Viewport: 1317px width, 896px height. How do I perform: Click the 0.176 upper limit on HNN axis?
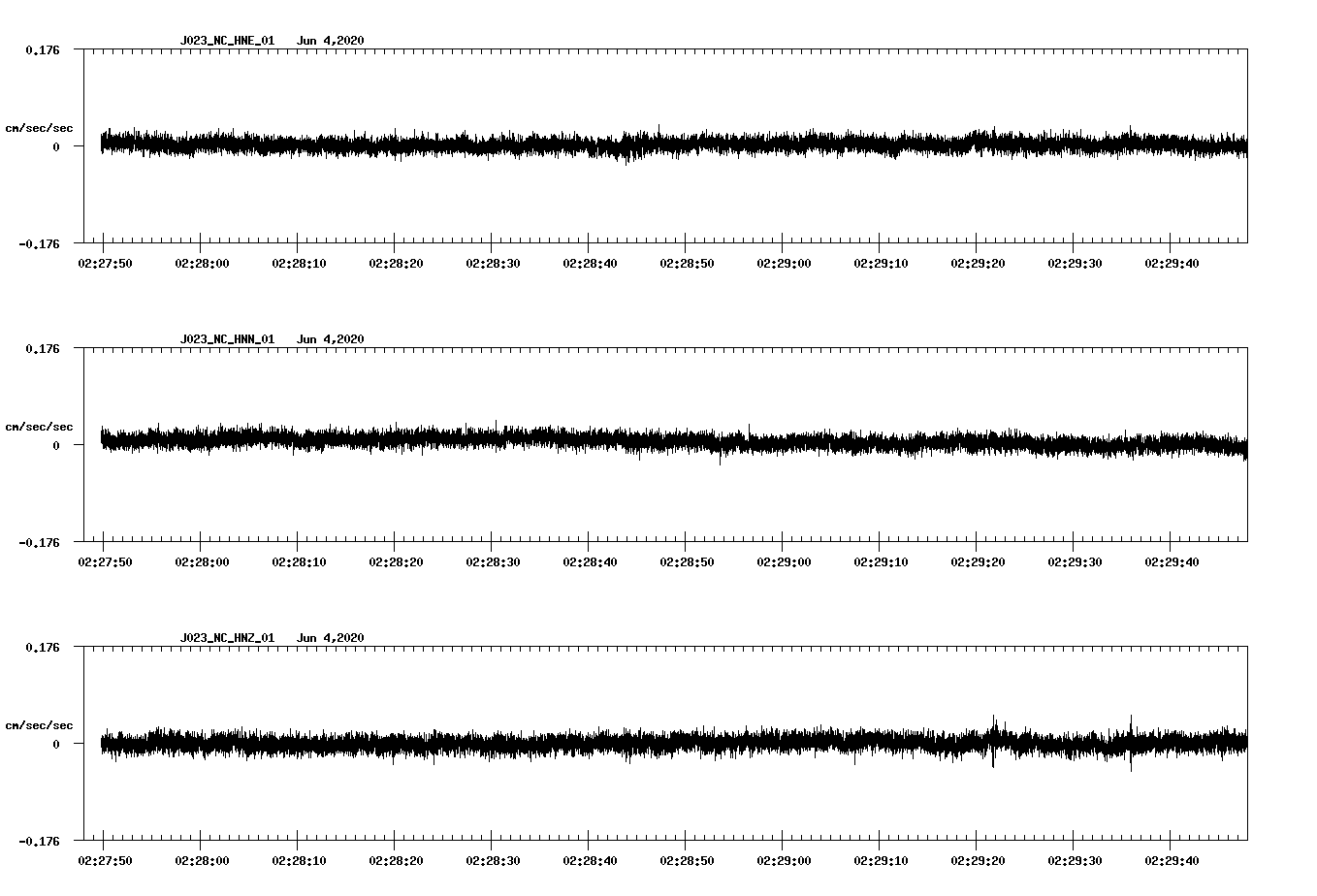(42, 348)
